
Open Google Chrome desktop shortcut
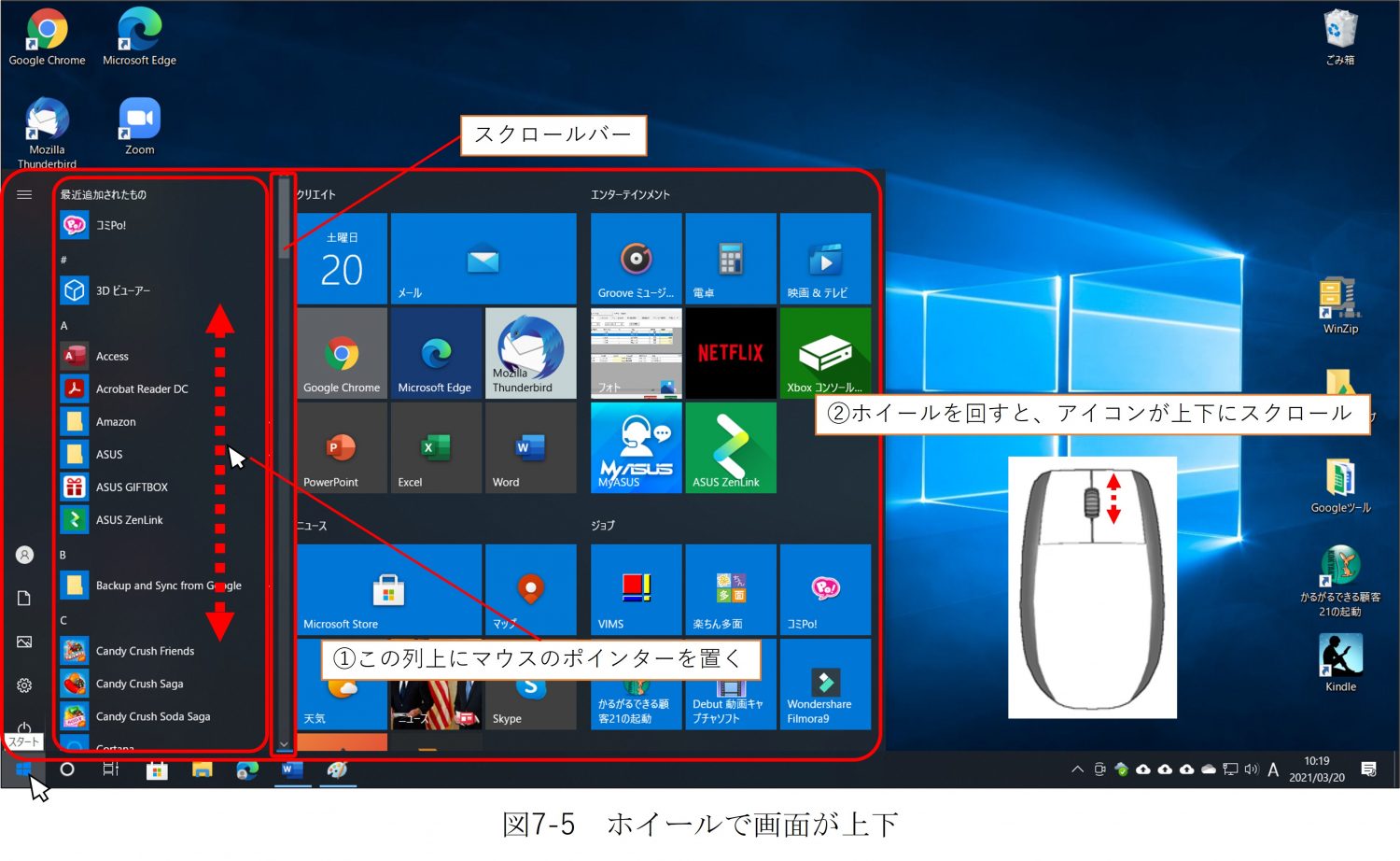pyautogui.click(x=47, y=37)
